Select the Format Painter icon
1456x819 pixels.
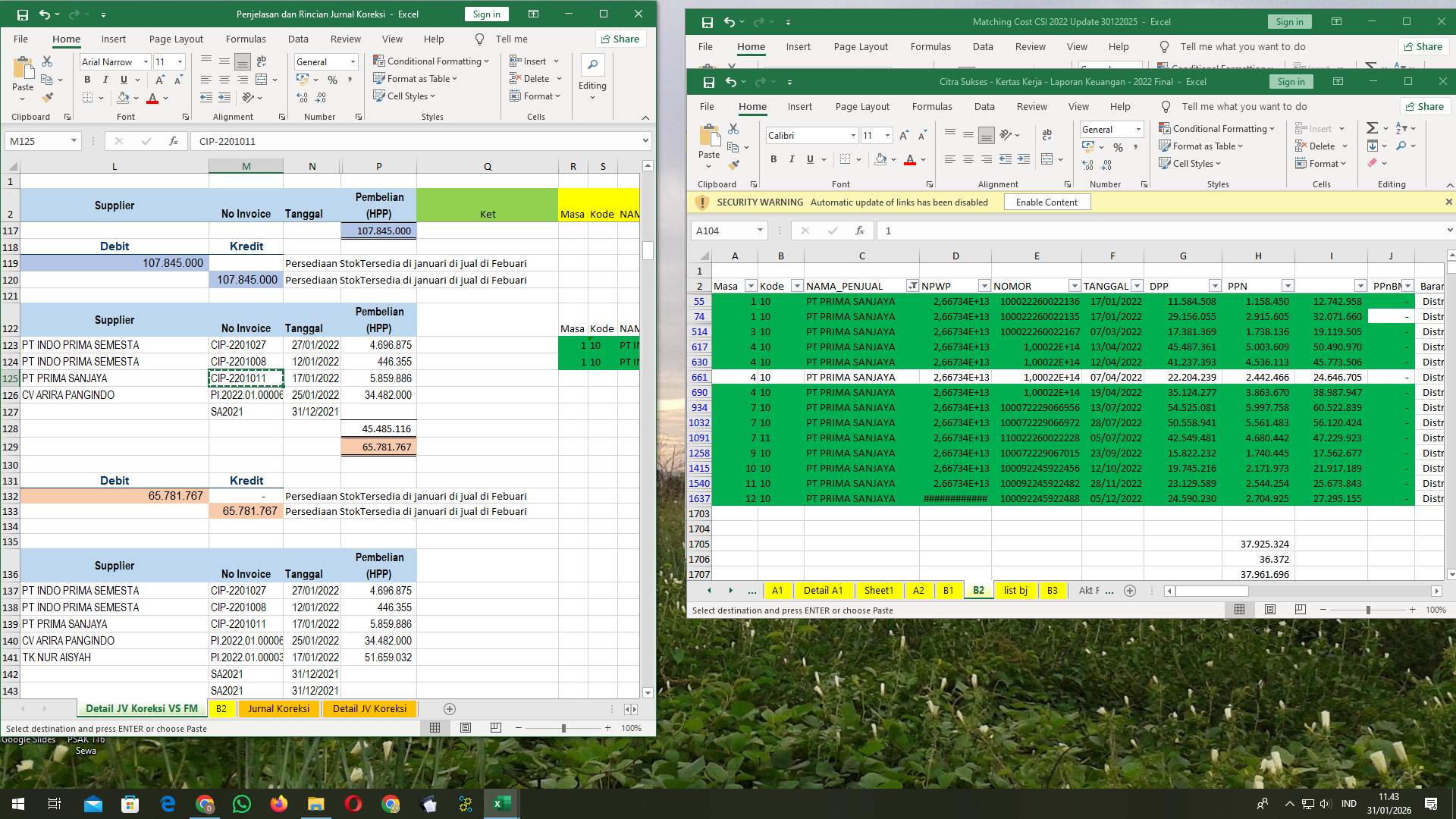point(734,164)
